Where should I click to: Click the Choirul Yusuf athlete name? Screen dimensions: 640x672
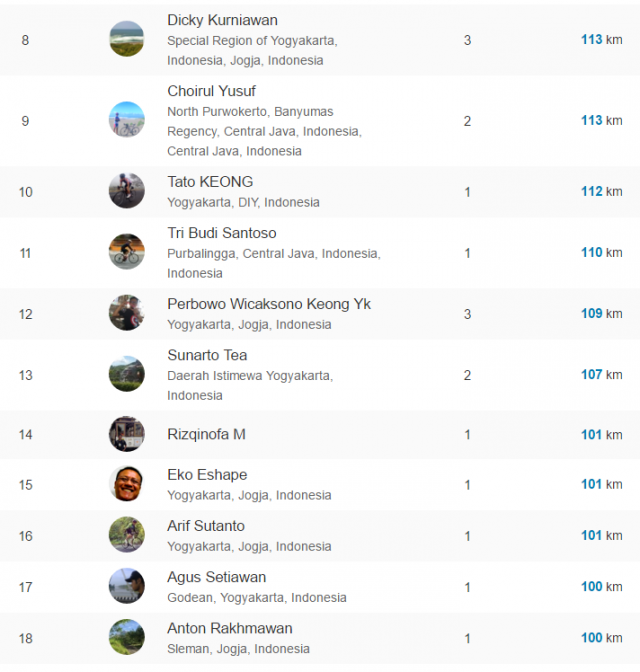coord(211,91)
